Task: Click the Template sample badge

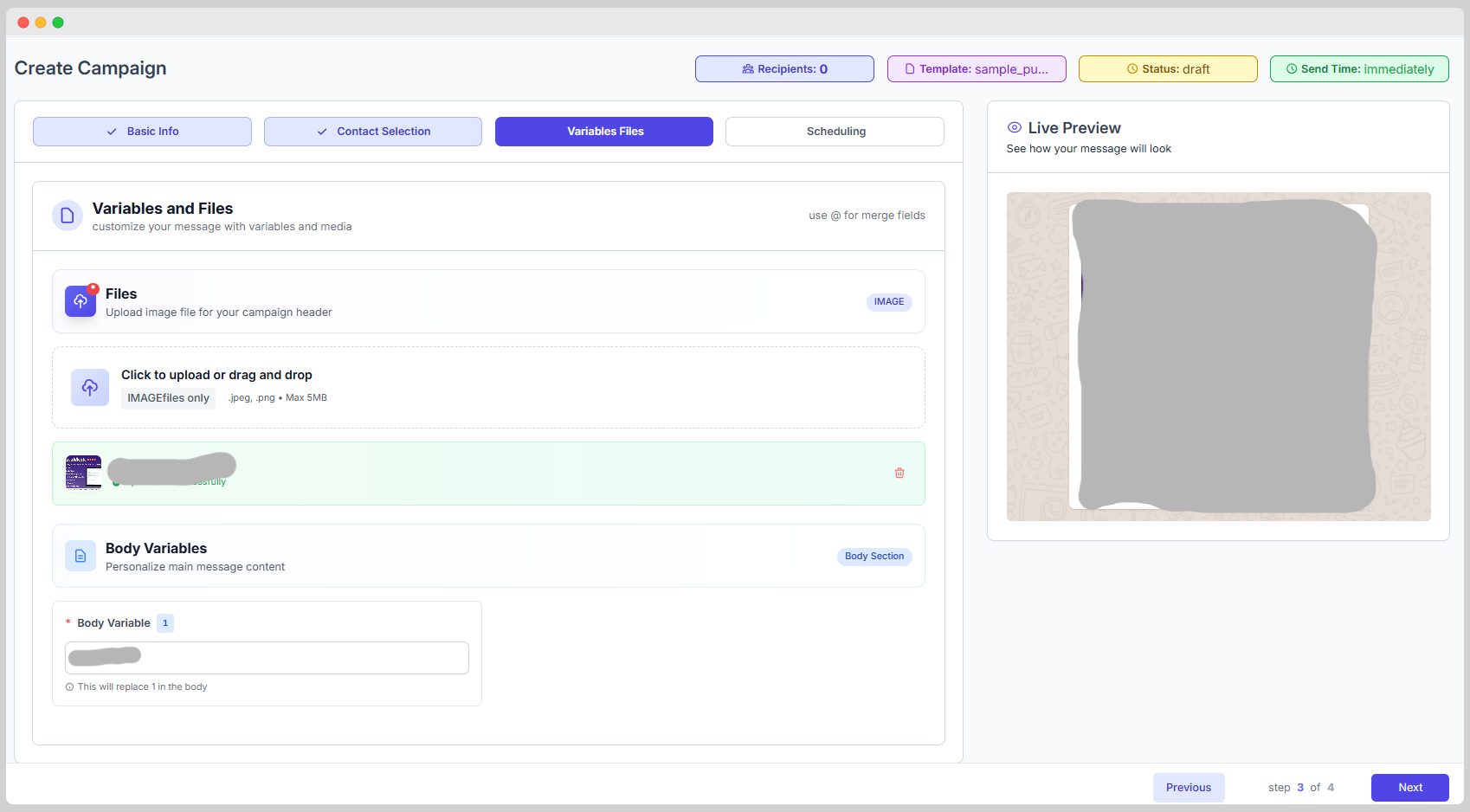Action: pos(977,69)
